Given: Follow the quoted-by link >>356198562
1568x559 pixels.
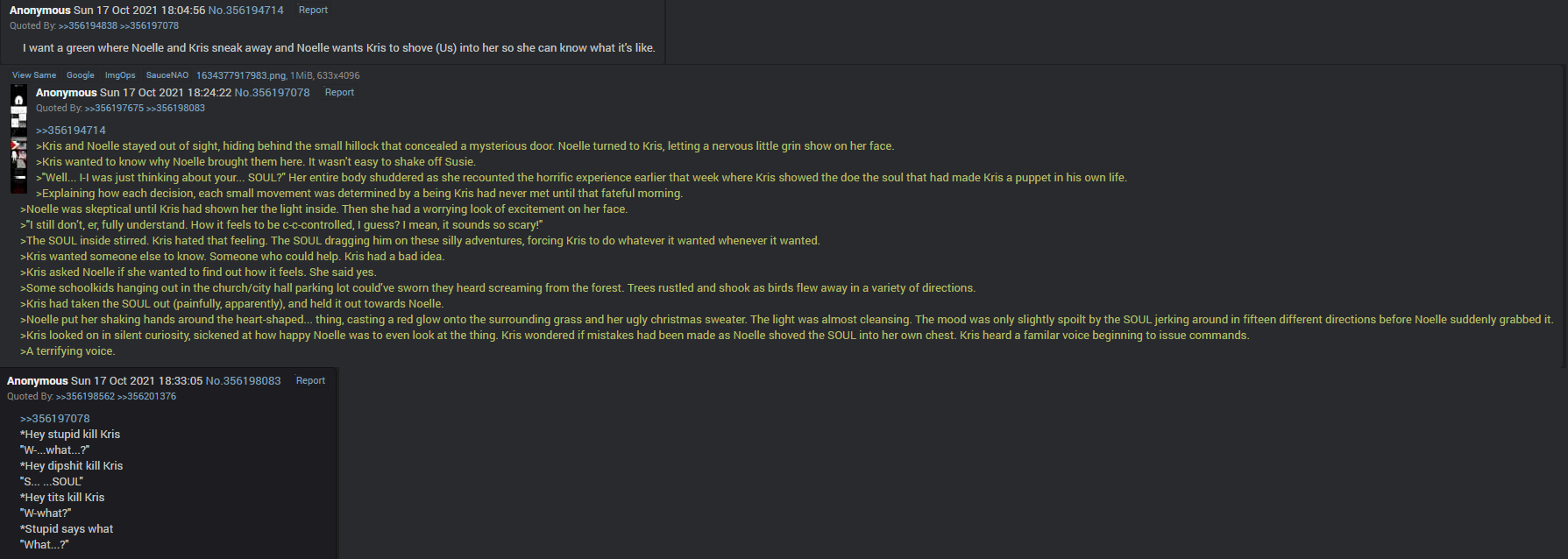Looking at the screenshot, I should click(x=85, y=397).
